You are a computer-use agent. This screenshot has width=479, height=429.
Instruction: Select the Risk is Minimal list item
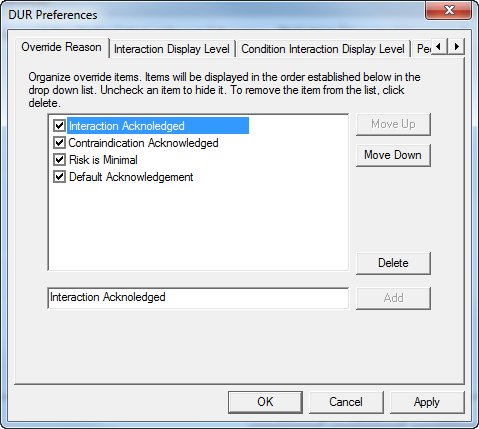[x=103, y=160]
